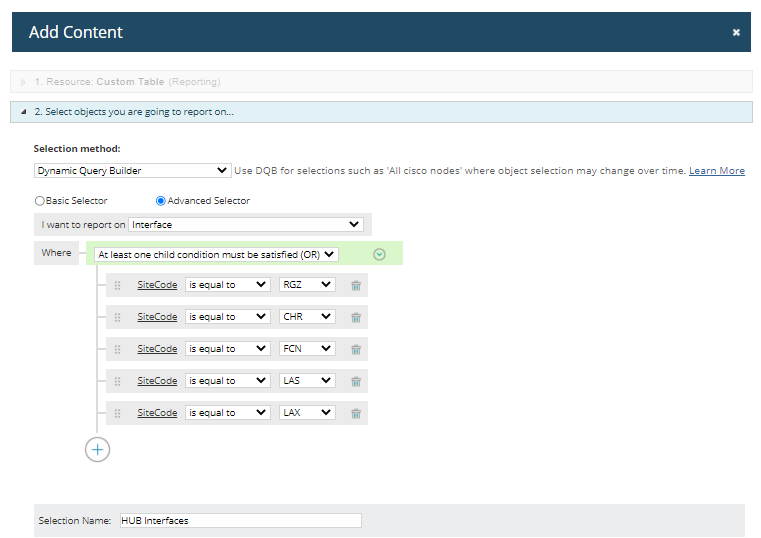Screen dimensions: 761x538
Task: Collapse step 2 Select objects section
Action: [381, 112]
